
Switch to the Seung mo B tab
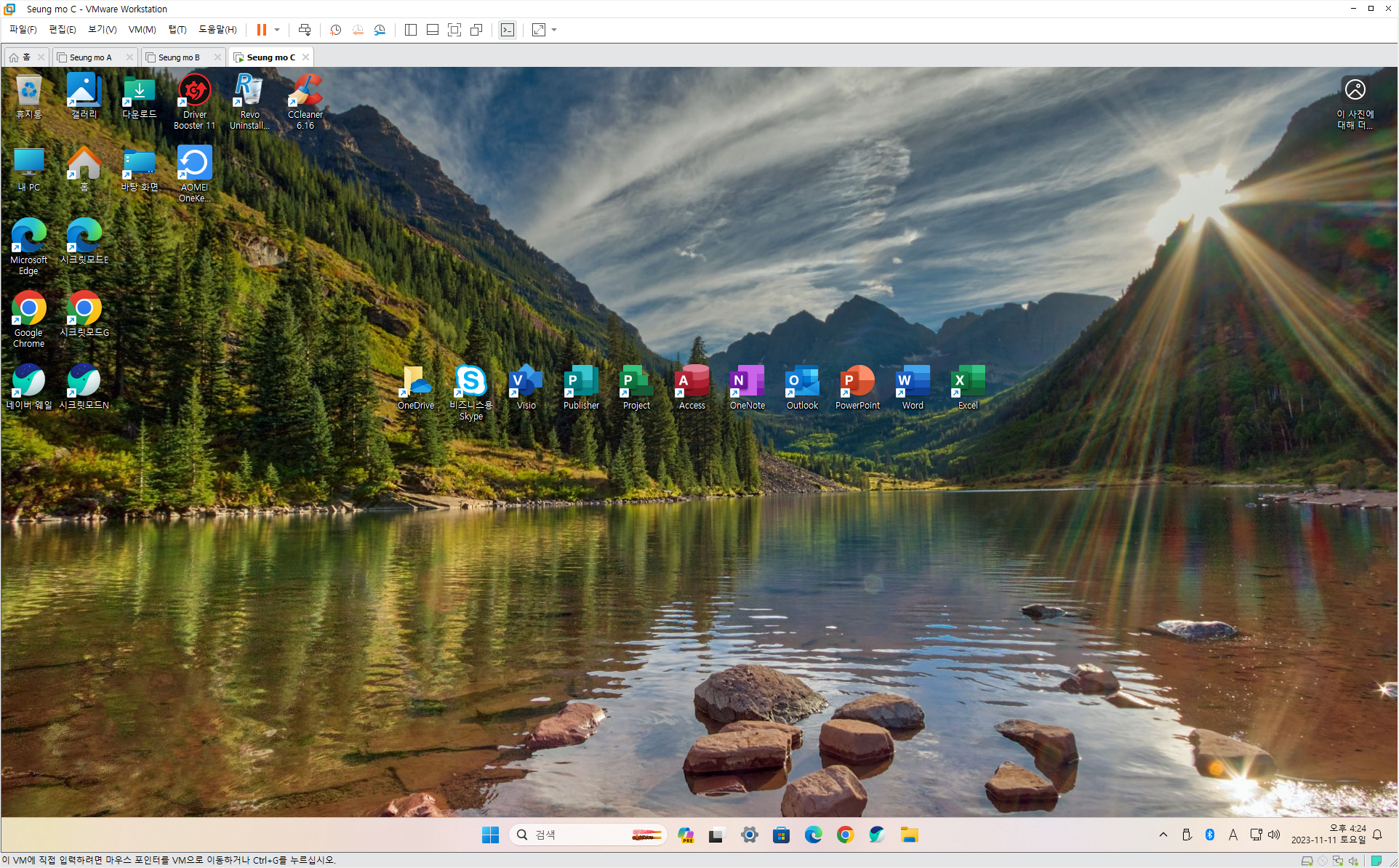click(179, 57)
